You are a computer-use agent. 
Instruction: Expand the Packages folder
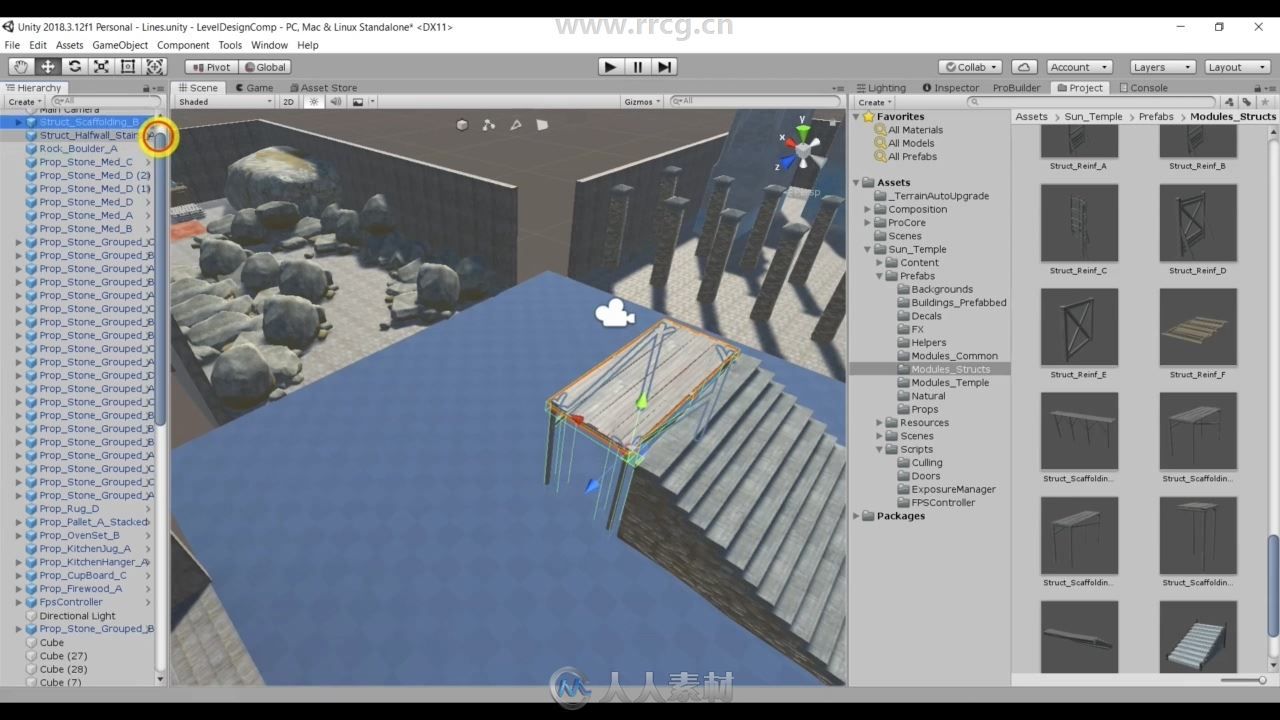[856, 516]
